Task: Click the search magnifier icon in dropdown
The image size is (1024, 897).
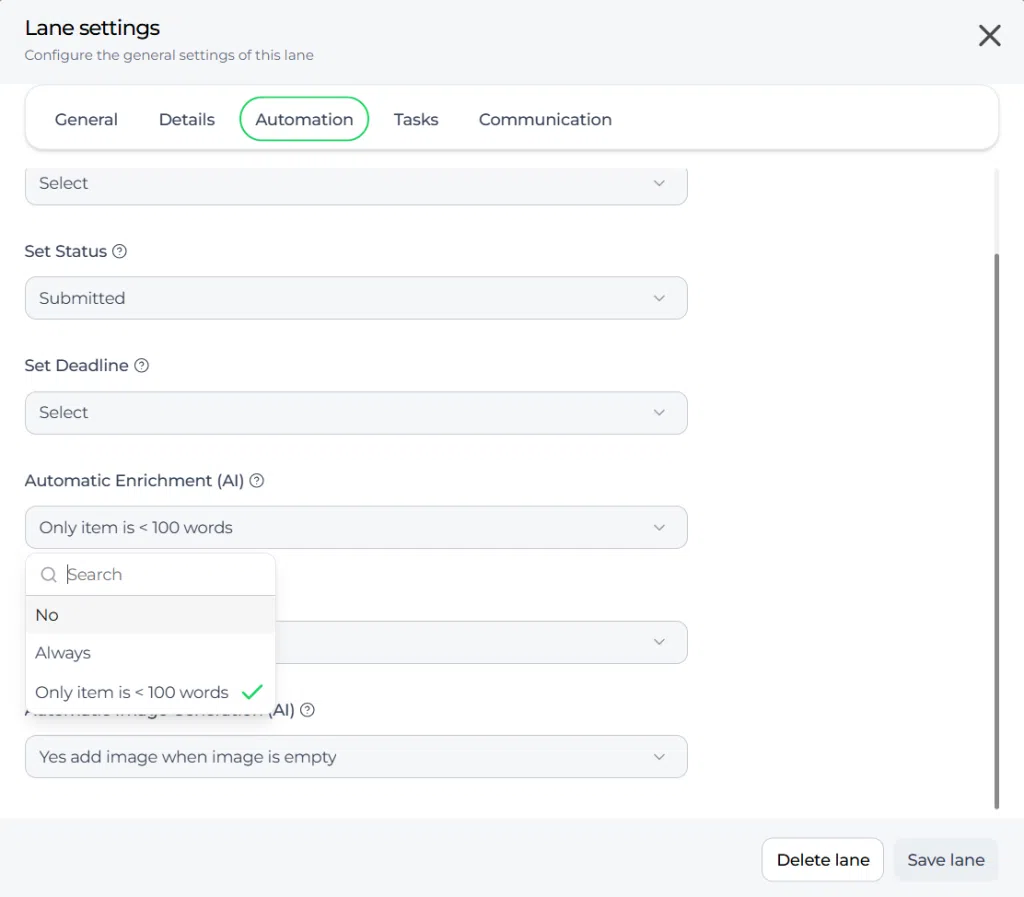Action: tap(48, 574)
